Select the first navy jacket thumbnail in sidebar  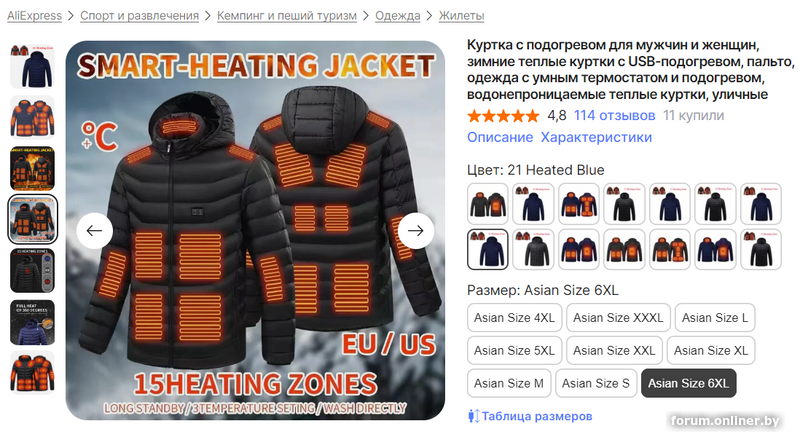pyautogui.click(x=33, y=66)
